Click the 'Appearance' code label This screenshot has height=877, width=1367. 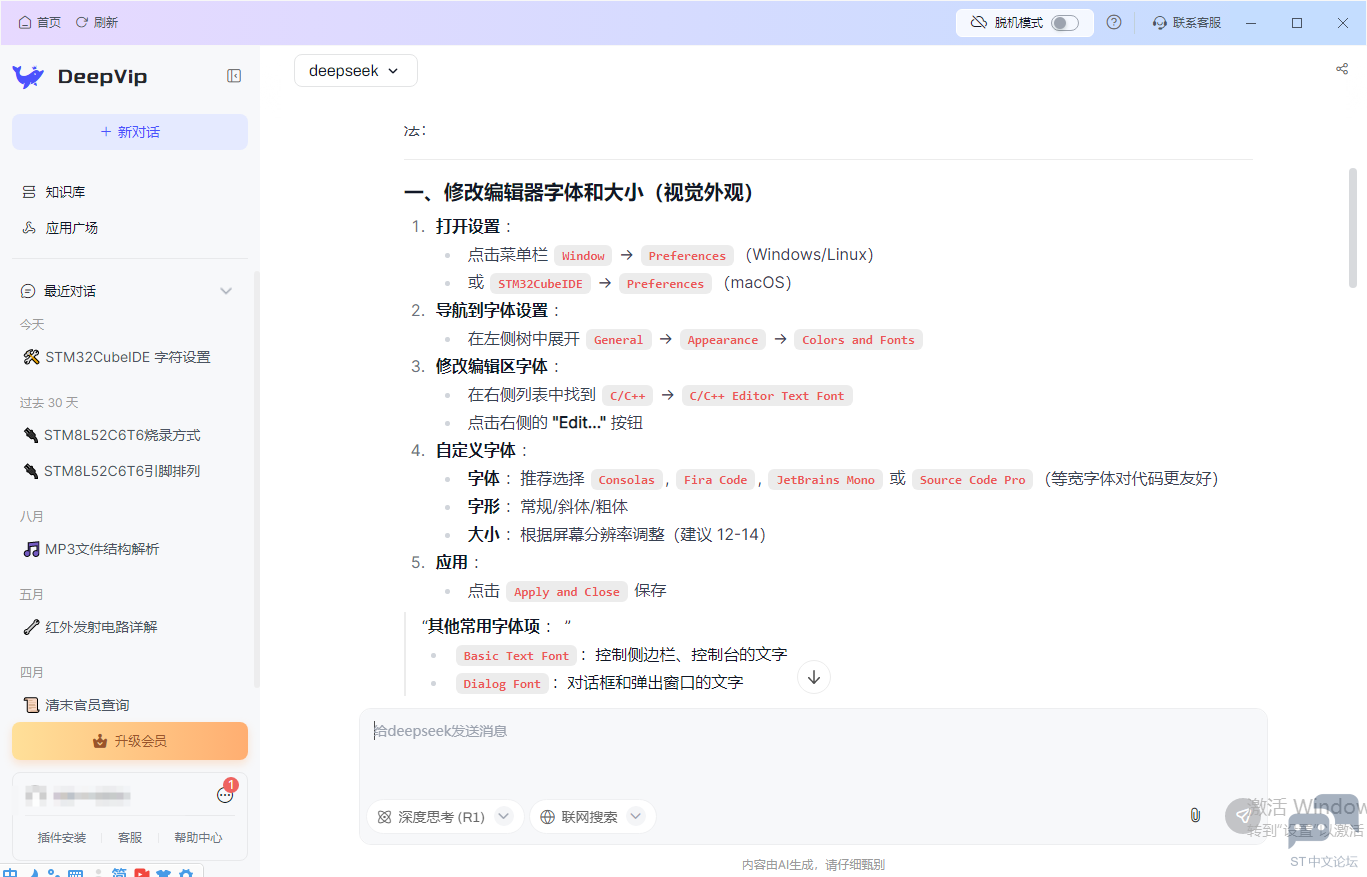click(x=723, y=340)
